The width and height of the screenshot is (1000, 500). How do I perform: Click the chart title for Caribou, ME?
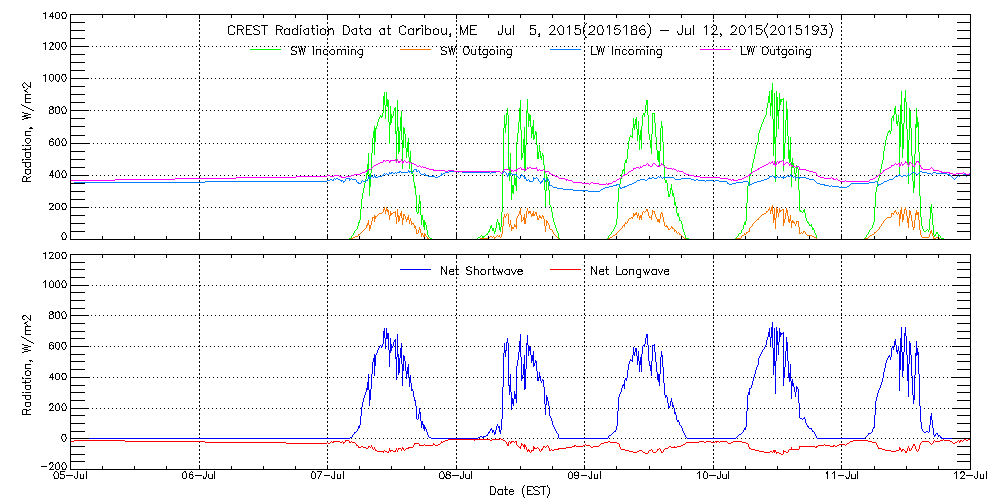coord(530,31)
